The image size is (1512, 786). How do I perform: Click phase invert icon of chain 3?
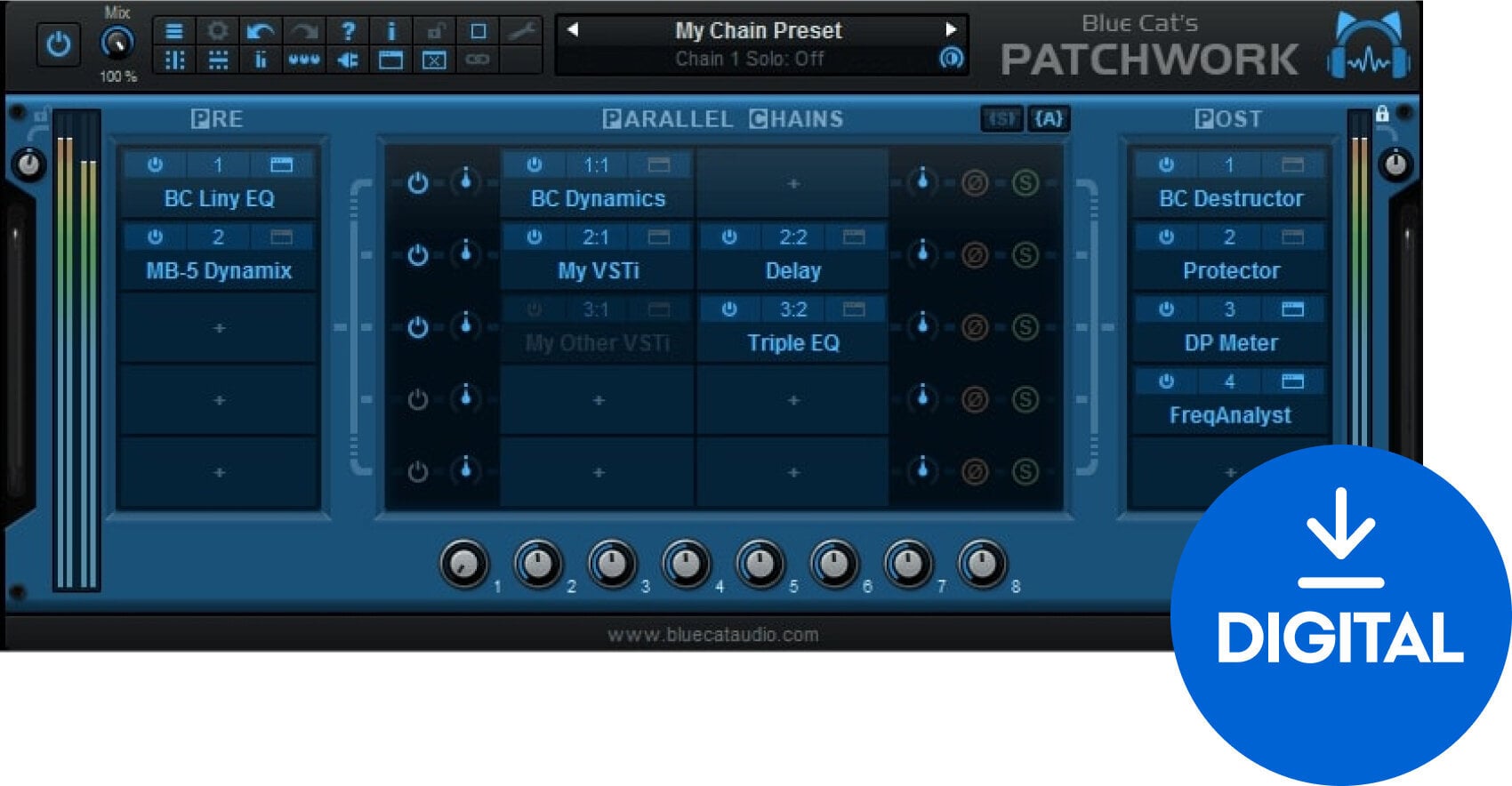click(975, 327)
